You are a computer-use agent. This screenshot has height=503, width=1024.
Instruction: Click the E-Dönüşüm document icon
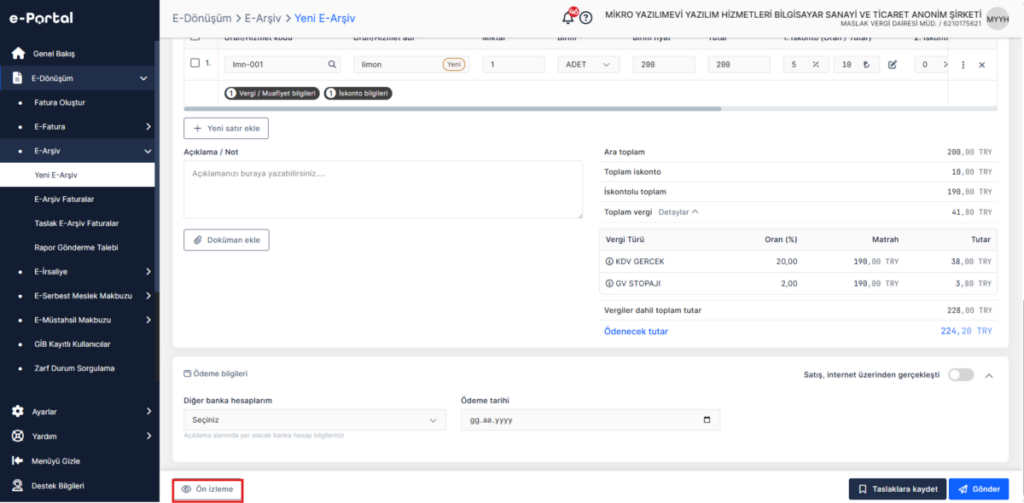tap(18, 78)
